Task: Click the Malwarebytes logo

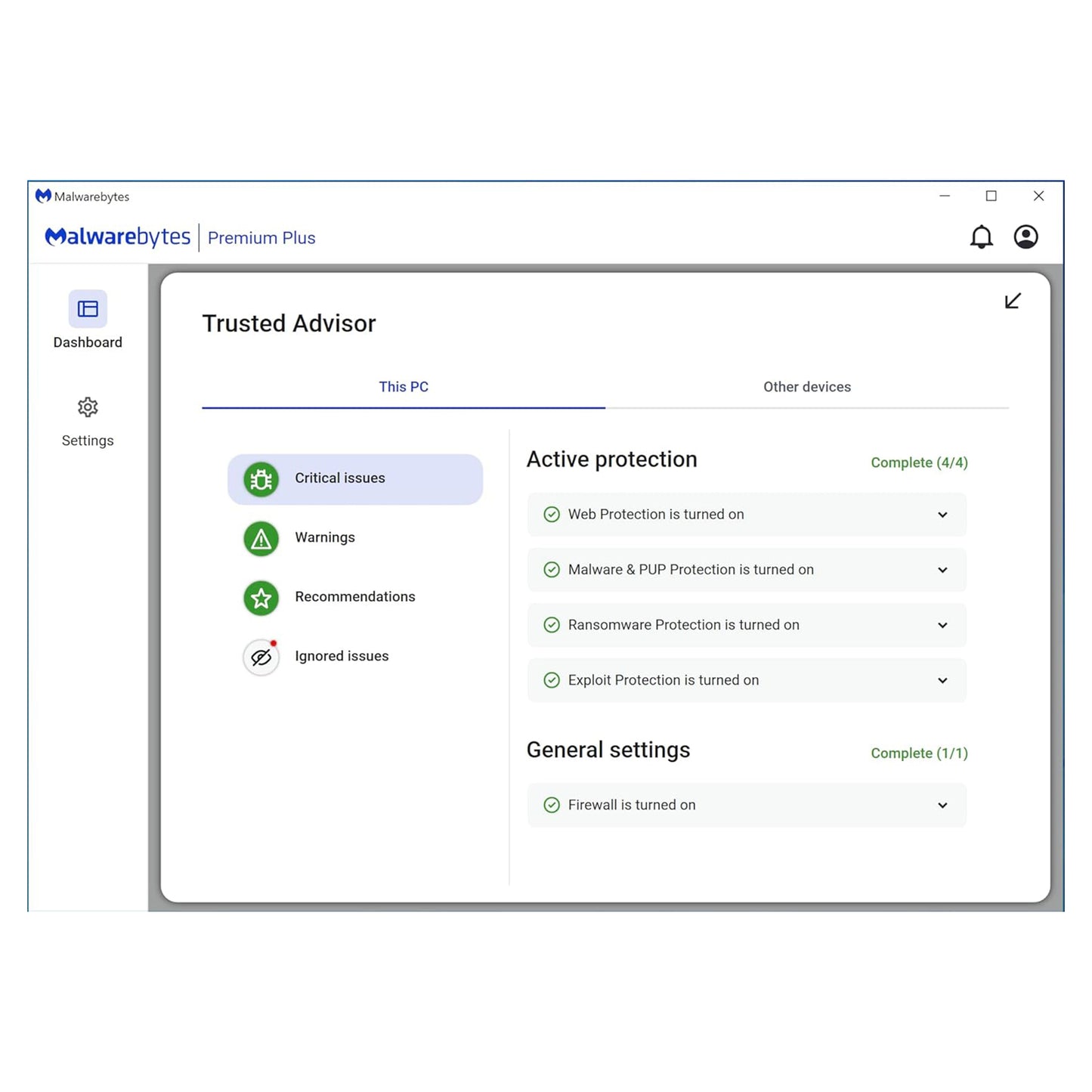Action: point(117,237)
